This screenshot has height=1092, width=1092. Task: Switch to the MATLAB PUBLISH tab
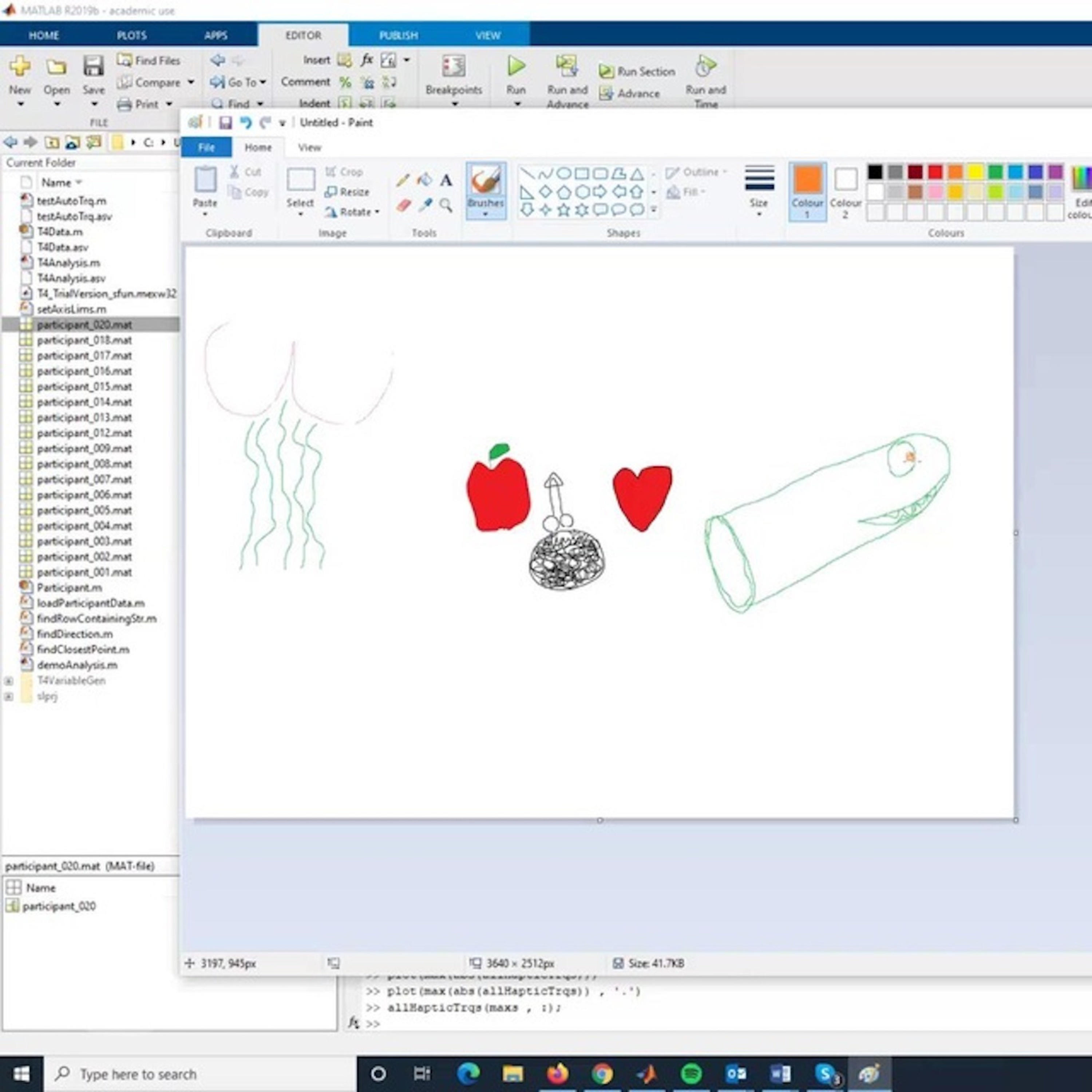pyautogui.click(x=399, y=35)
